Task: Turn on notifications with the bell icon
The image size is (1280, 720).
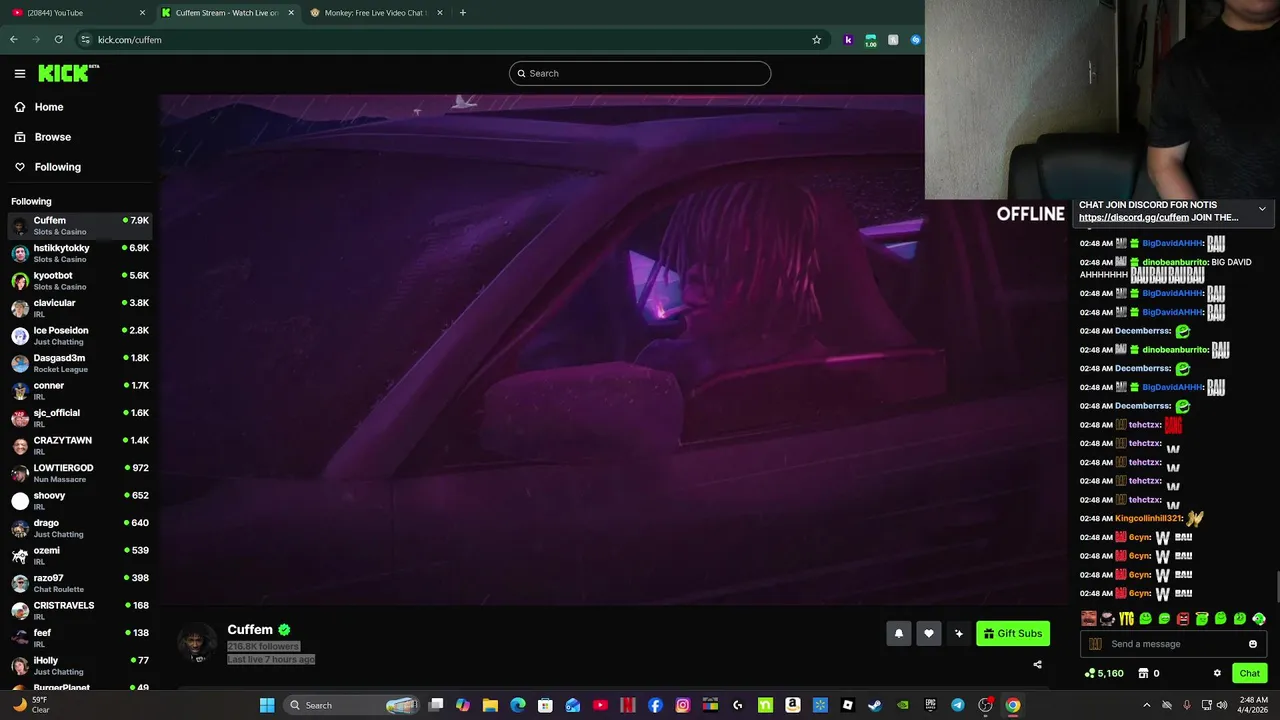Action: click(898, 633)
